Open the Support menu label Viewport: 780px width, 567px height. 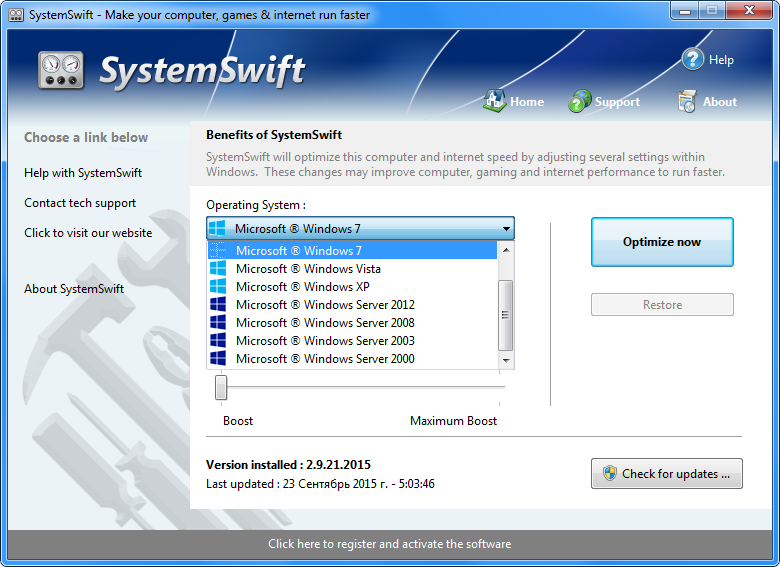(x=617, y=102)
